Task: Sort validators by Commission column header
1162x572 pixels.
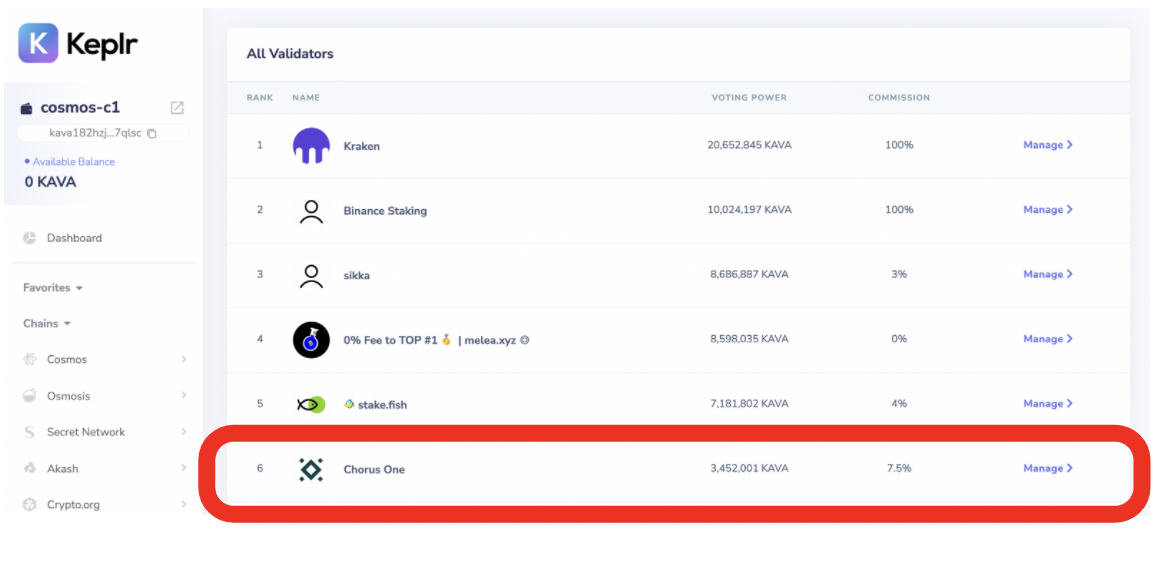Action: point(898,98)
